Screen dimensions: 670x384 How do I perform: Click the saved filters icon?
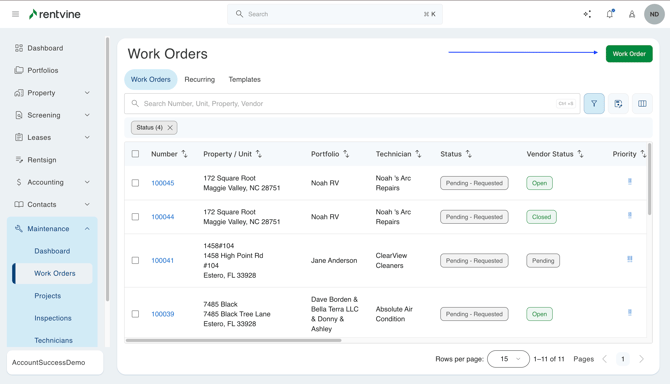pyautogui.click(x=618, y=103)
